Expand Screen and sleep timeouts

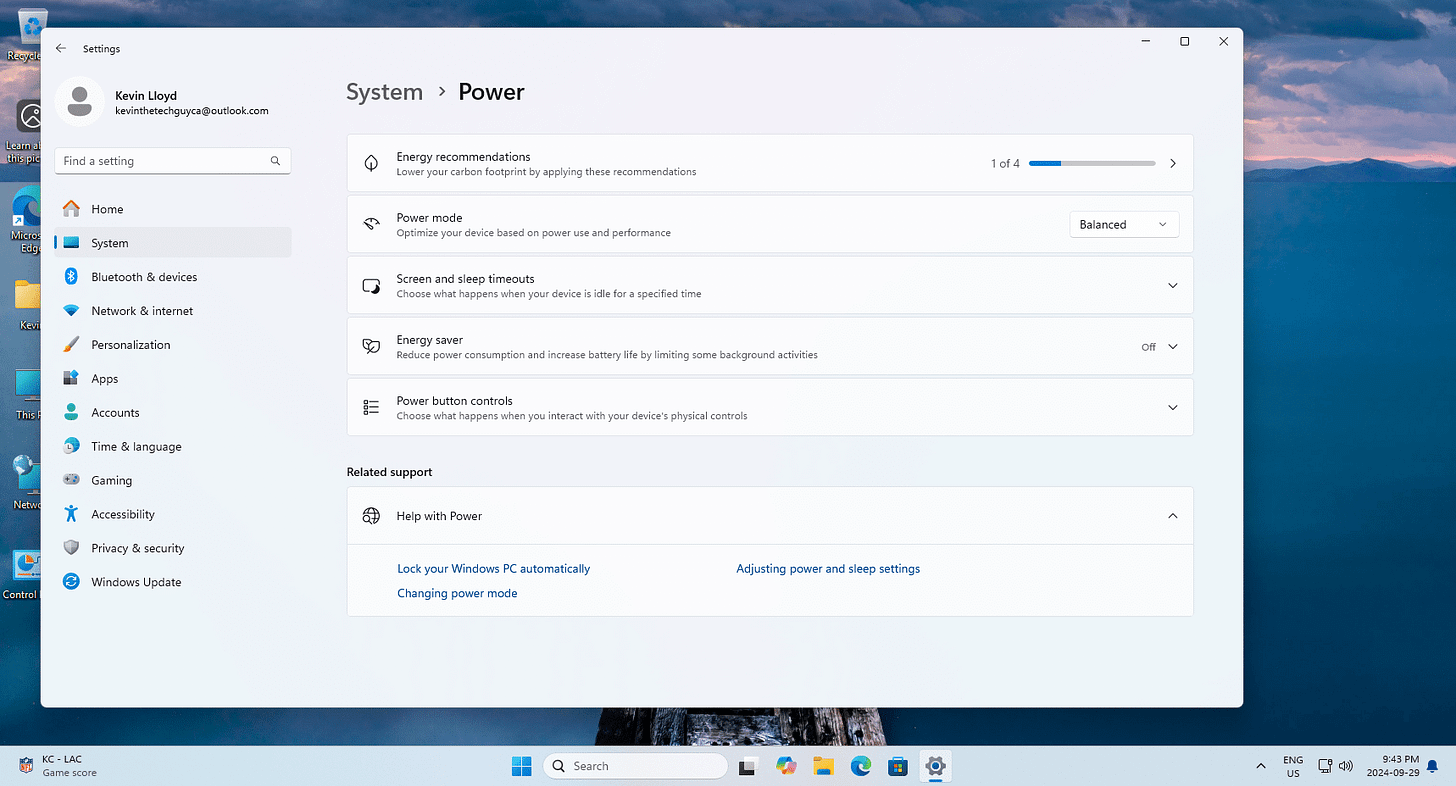(x=1171, y=285)
